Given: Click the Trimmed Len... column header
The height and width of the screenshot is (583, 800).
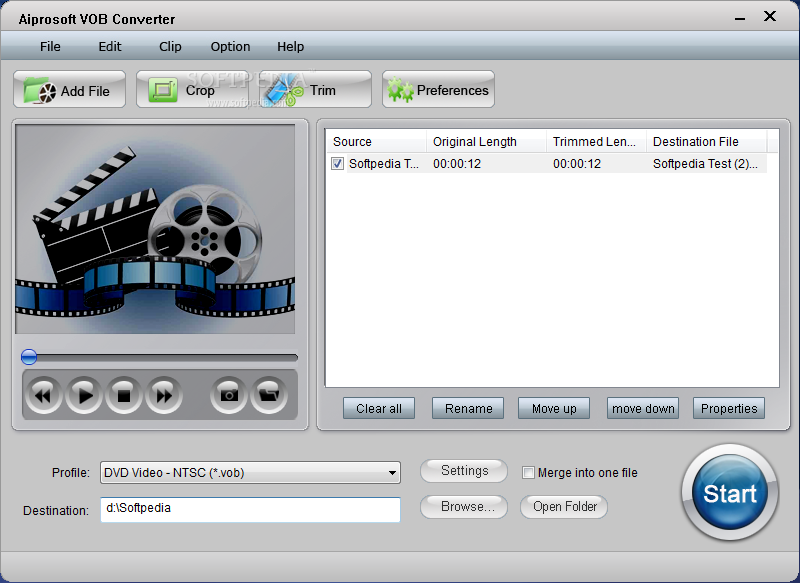Looking at the screenshot, I should tap(596, 142).
